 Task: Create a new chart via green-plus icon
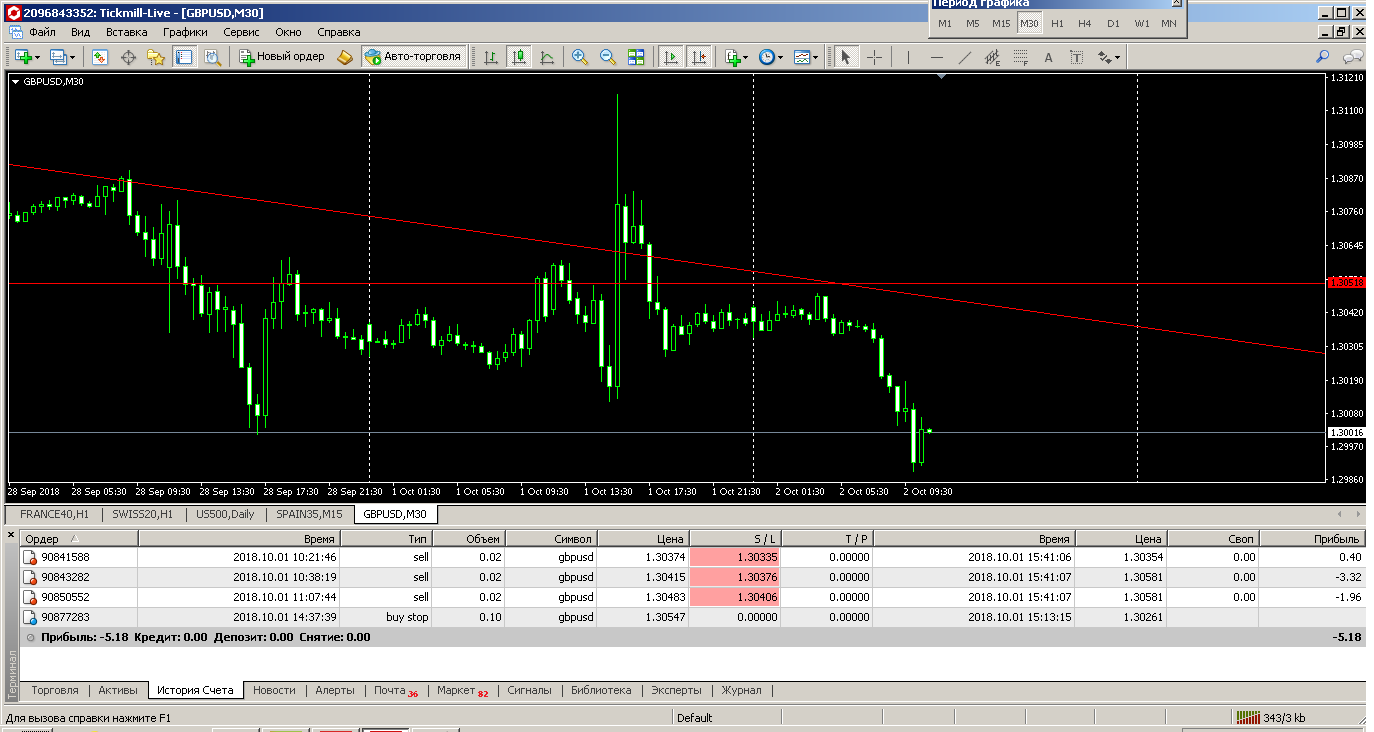click(x=22, y=57)
